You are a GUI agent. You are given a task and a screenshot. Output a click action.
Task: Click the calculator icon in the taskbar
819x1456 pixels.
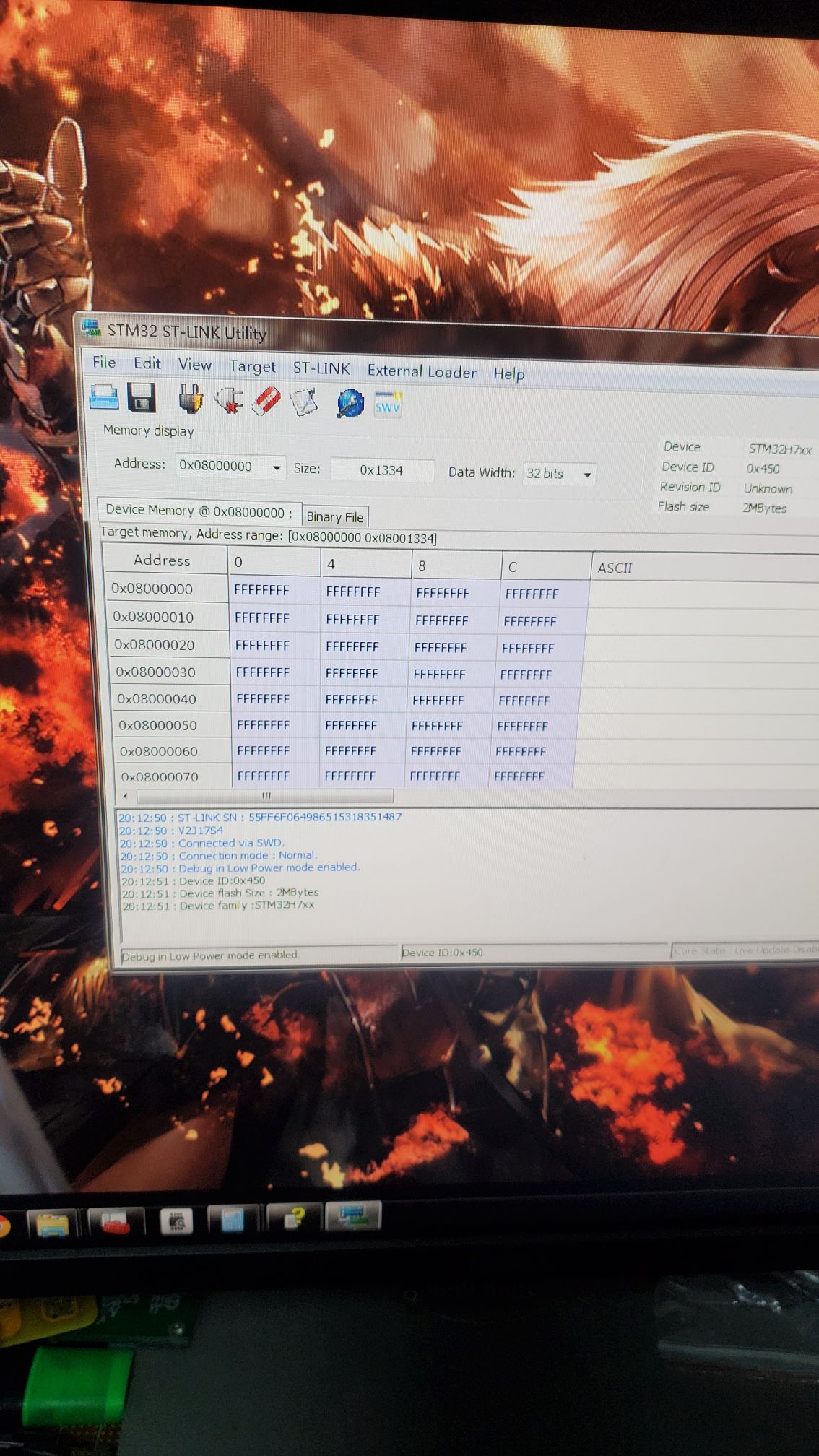click(x=233, y=1220)
